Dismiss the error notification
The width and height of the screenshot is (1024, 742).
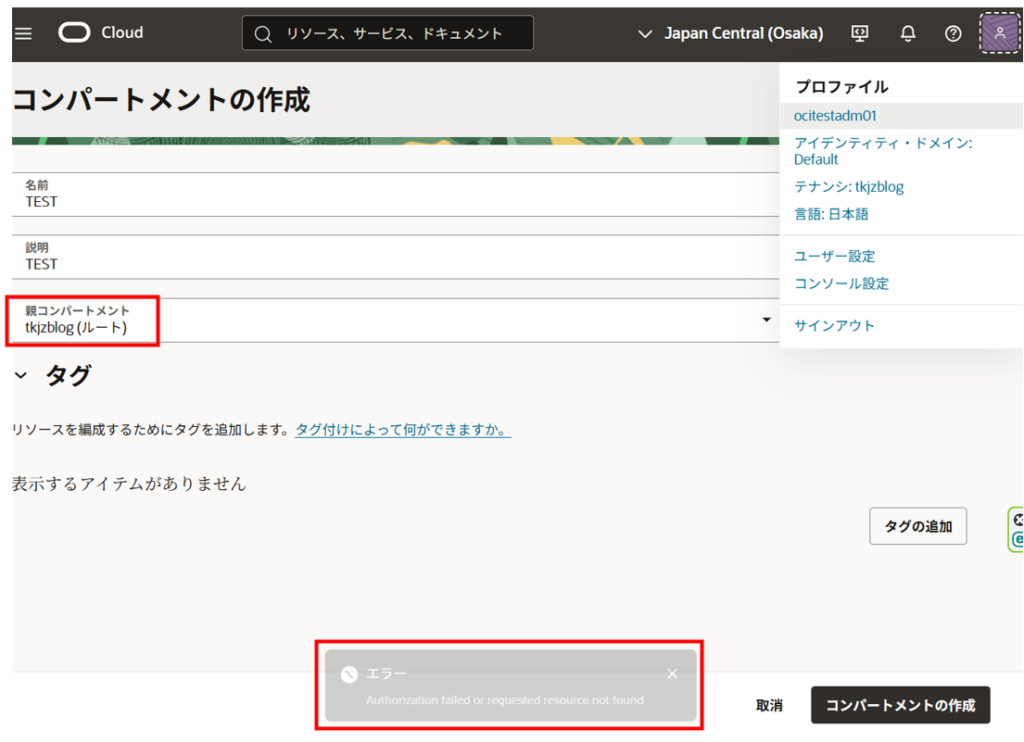pos(672,674)
